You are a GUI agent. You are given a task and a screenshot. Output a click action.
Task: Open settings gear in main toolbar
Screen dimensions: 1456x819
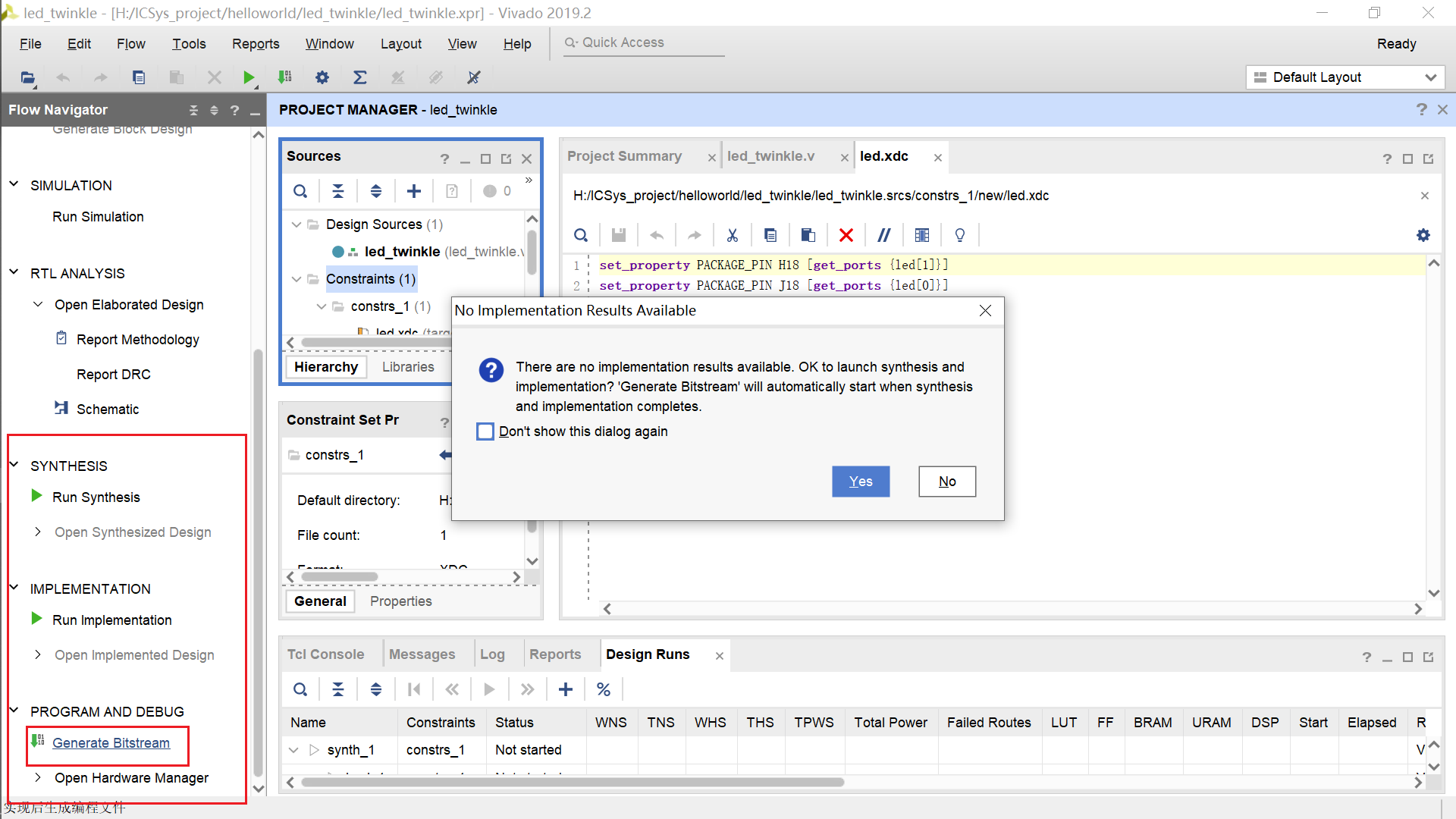[x=322, y=77]
